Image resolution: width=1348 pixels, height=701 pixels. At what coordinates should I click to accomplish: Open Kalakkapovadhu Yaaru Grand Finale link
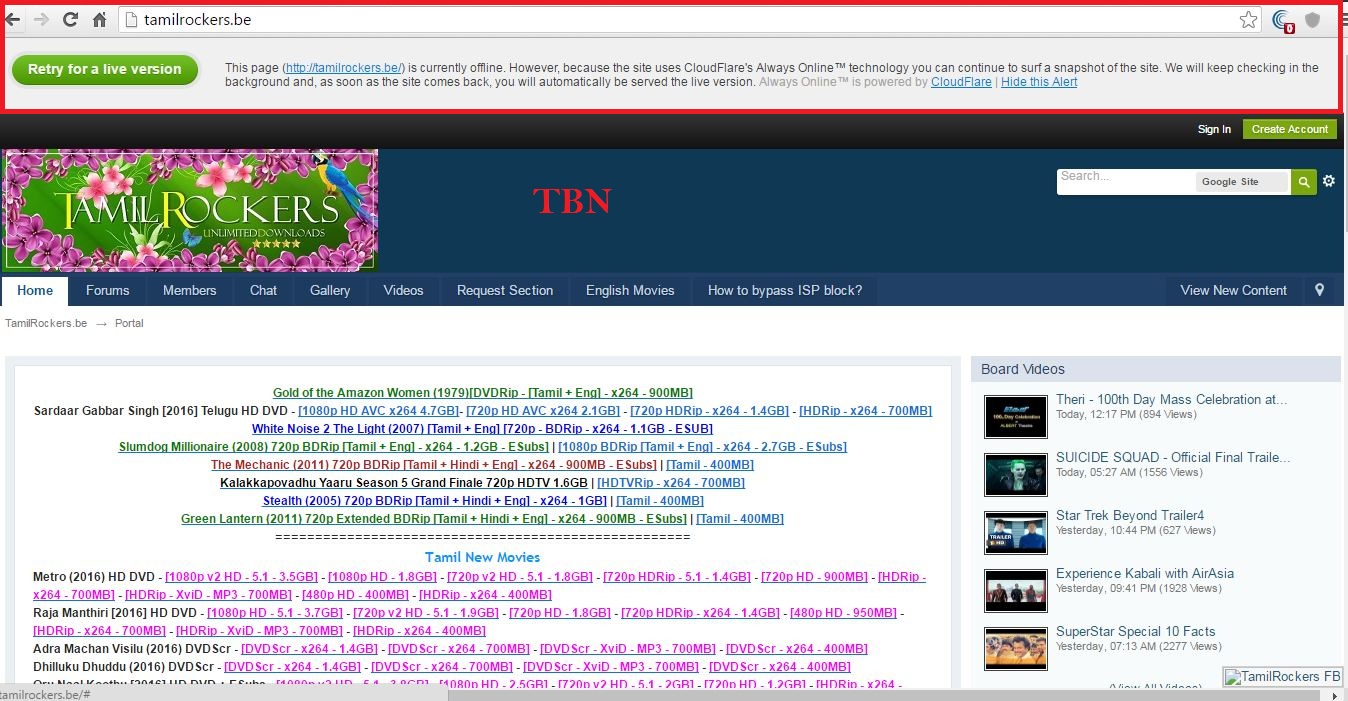404,483
